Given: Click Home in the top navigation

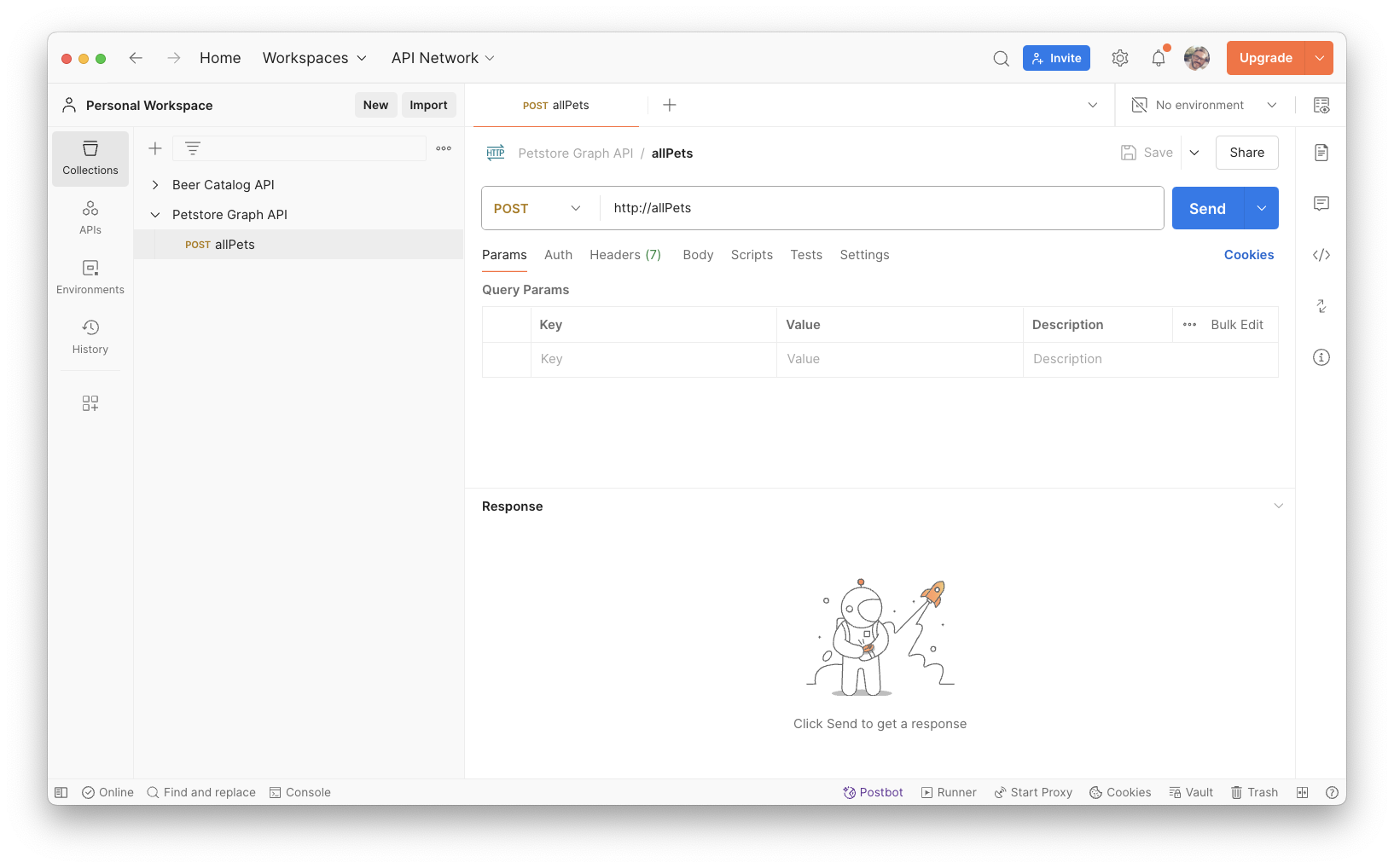Looking at the screenshot, I should pos(220,58).
